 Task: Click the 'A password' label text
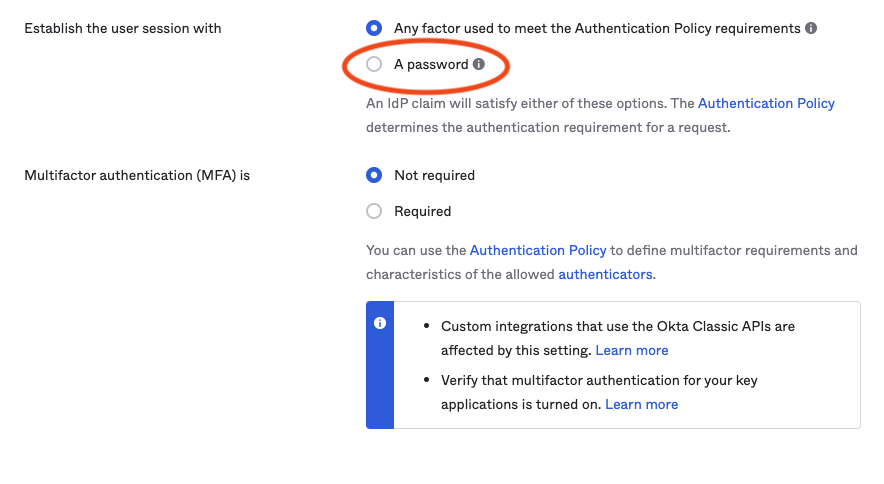pyautogui.click(x=431, y=64)
